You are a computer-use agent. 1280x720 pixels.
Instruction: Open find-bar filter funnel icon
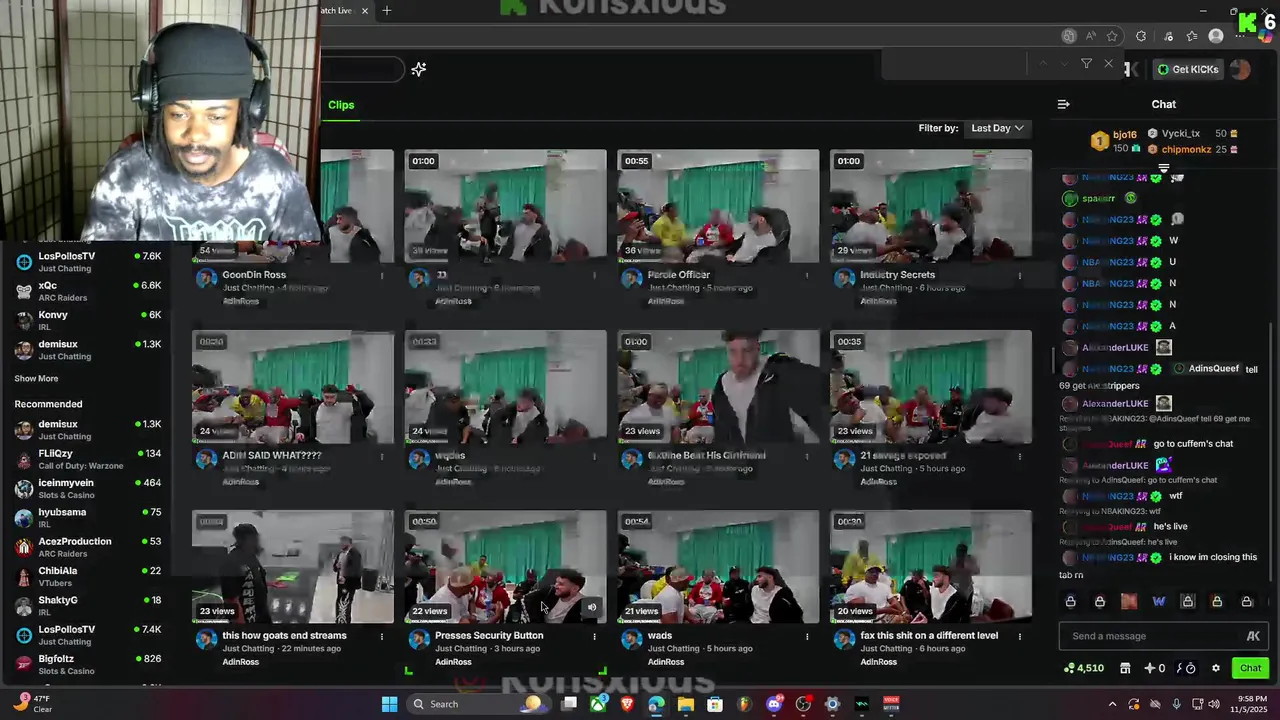pyautogui.click(x=1086, y=64)
